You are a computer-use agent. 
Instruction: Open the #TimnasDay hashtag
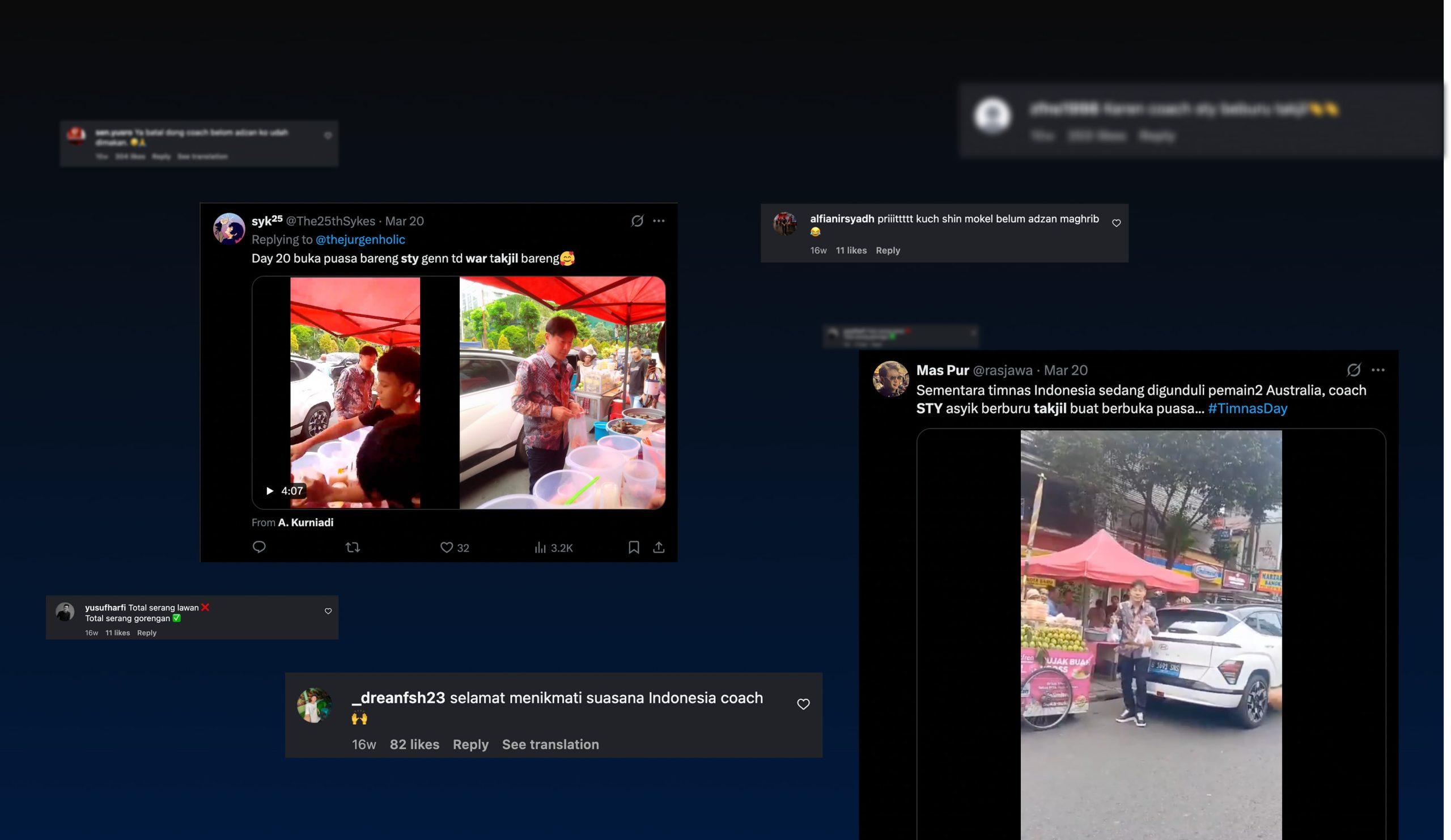click(1247, 408)
